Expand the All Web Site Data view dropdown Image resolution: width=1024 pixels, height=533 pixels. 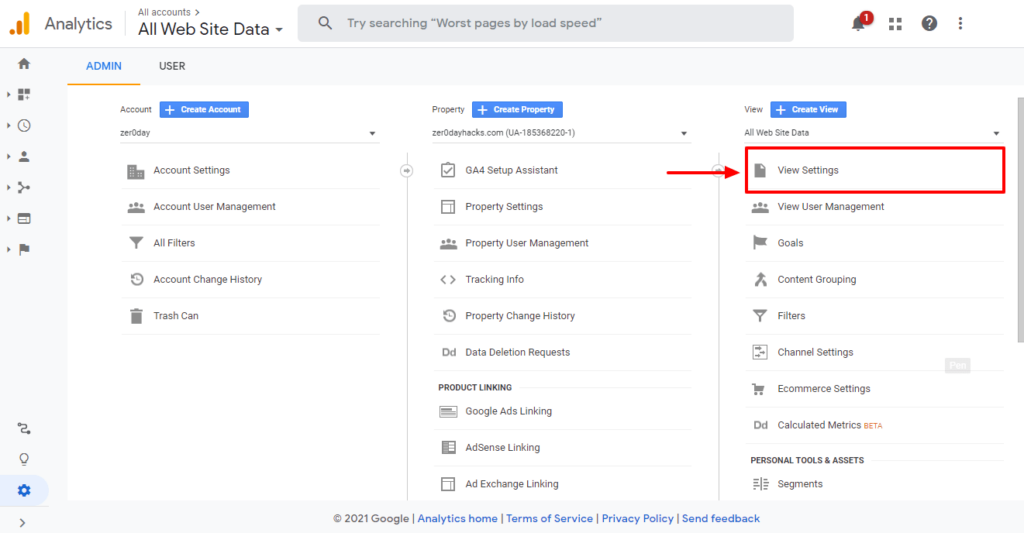click(872, 133)
